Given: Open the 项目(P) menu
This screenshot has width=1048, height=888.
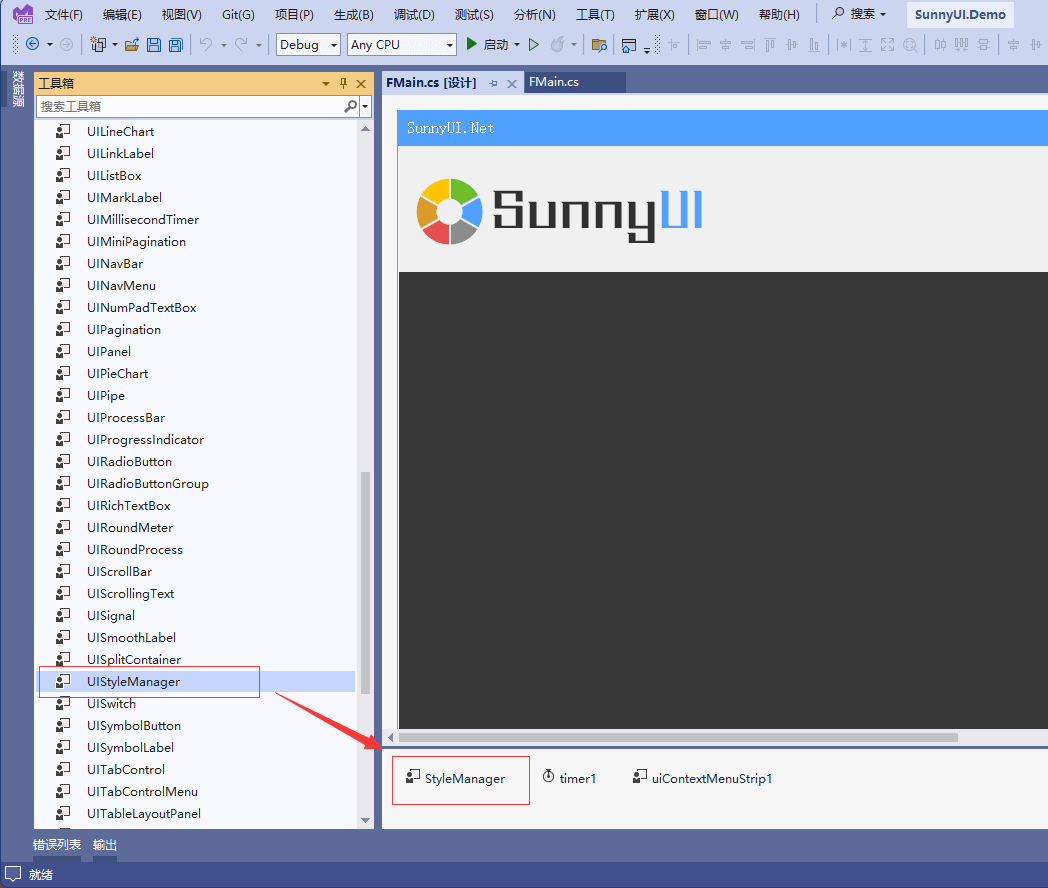Looking at the screenshot, I should click(294, 14).
